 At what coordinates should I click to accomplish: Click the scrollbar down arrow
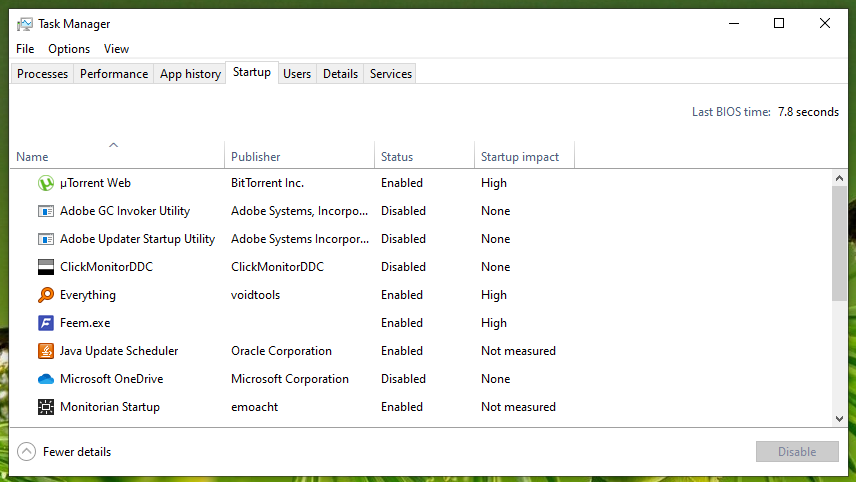click(840, 419)
